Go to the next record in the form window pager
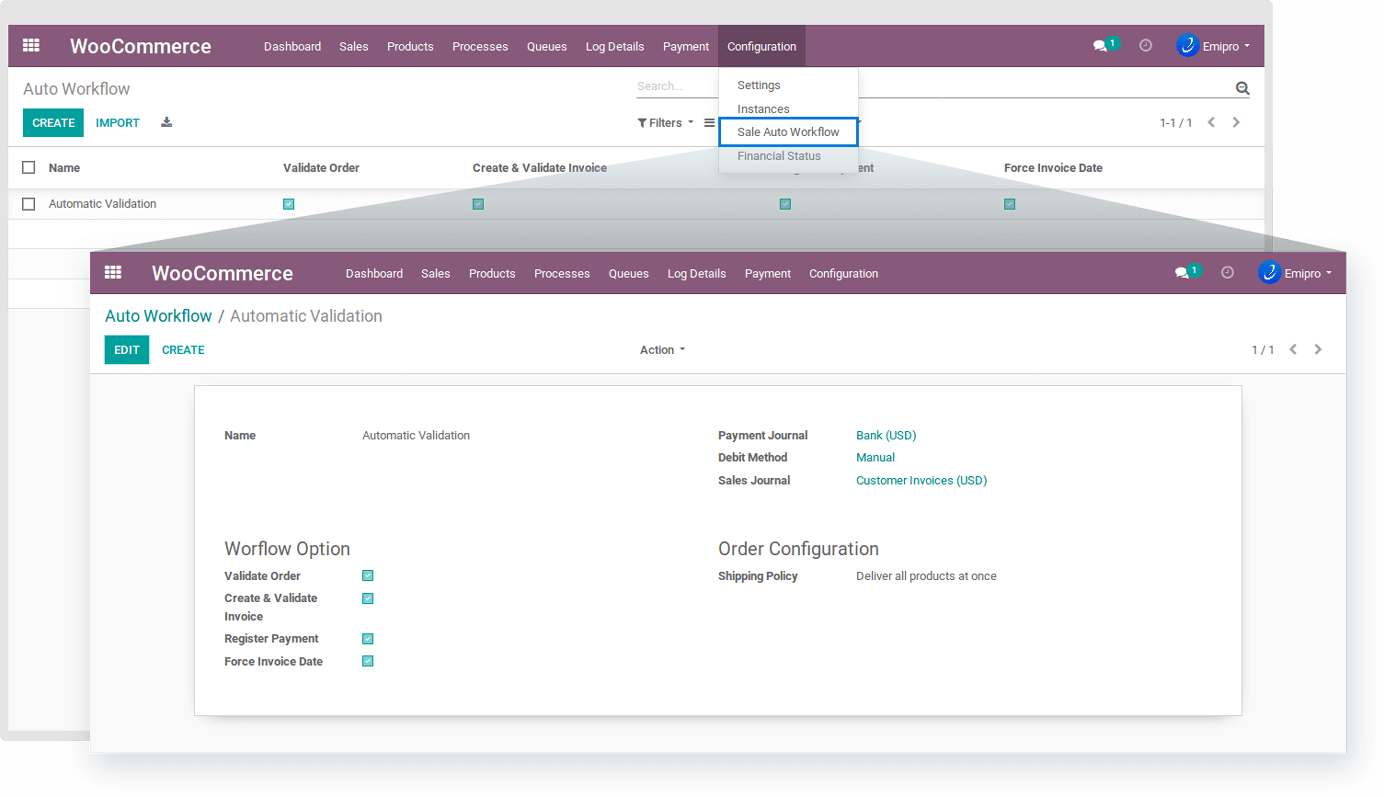The height and width of the screenshot is (797, 1384). pyautogui.click(x=1318, y=350)
